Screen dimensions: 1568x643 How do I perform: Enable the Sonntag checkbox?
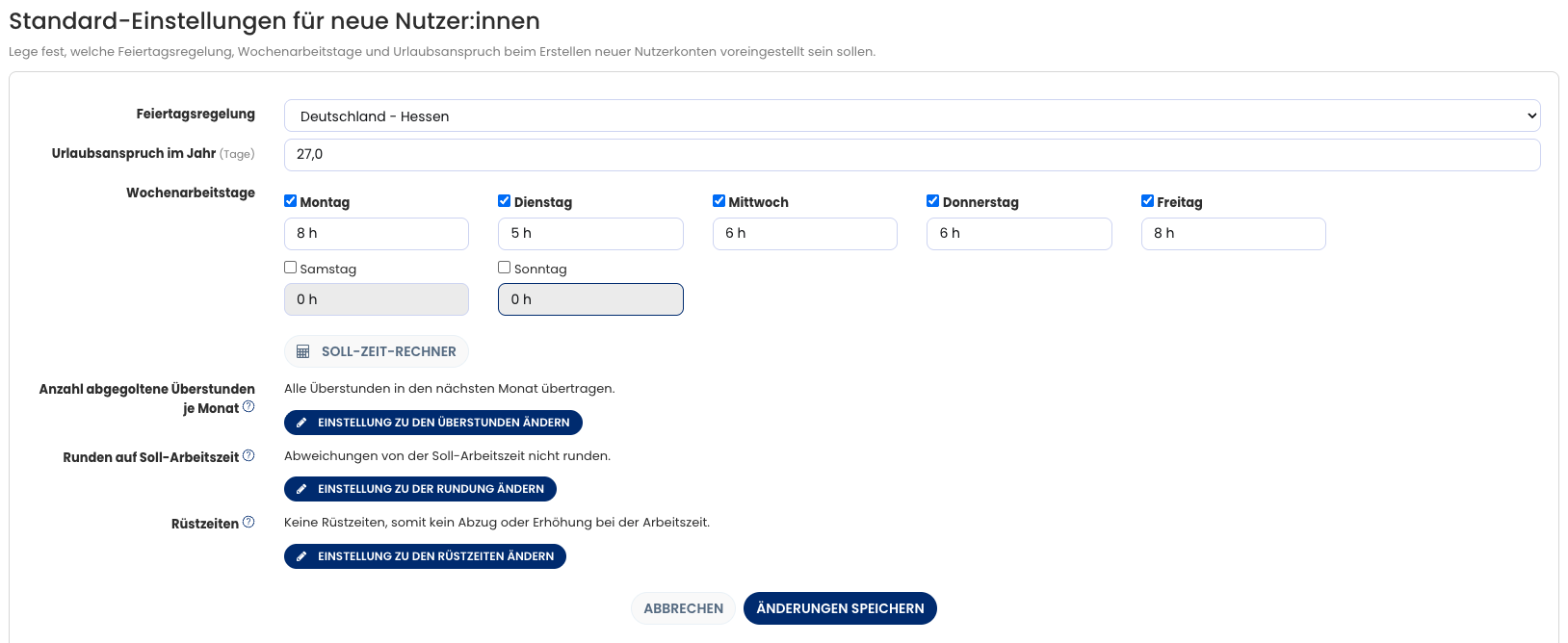click(504, 268)
